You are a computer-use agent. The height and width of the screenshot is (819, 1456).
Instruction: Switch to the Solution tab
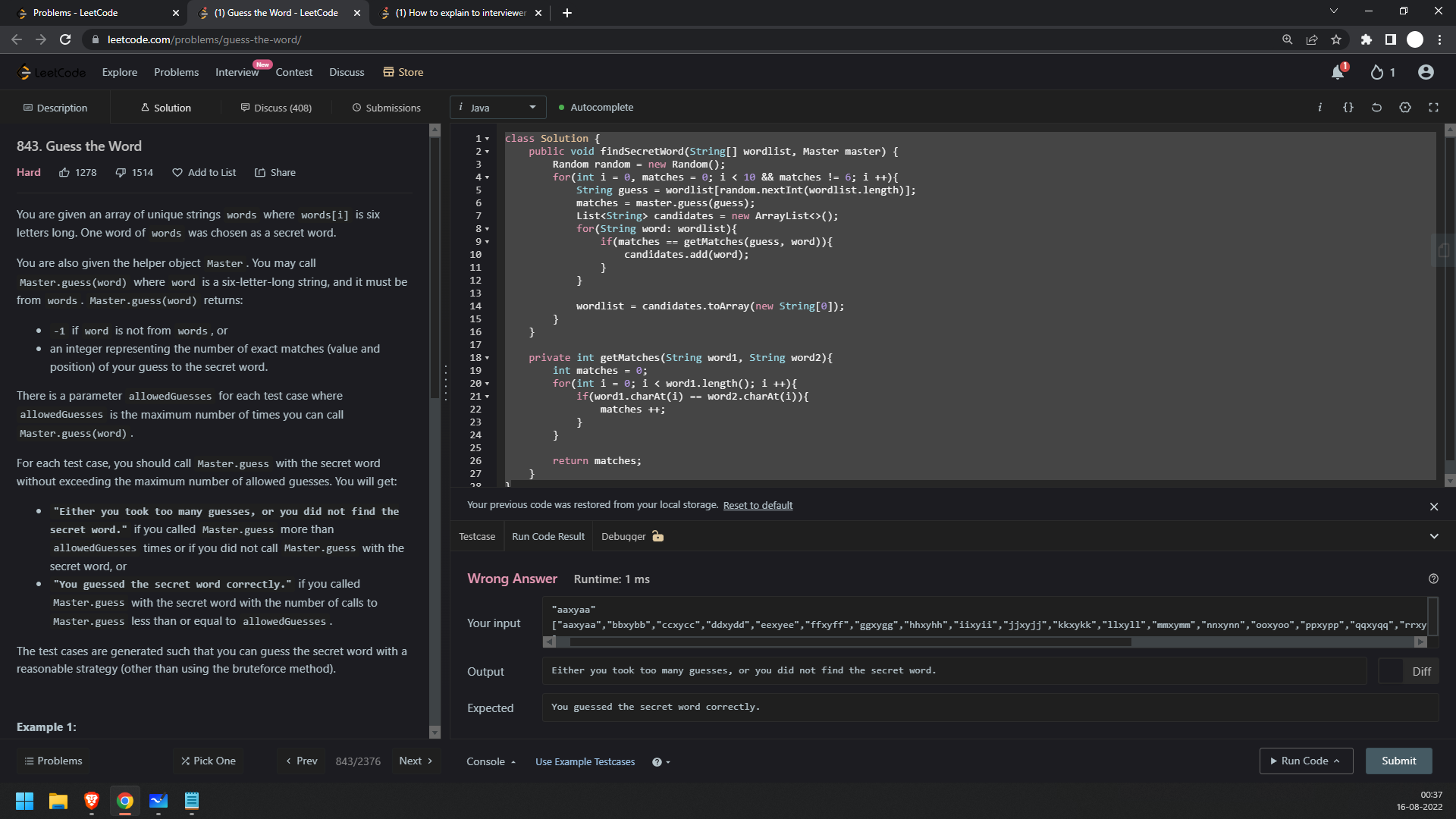165,108
